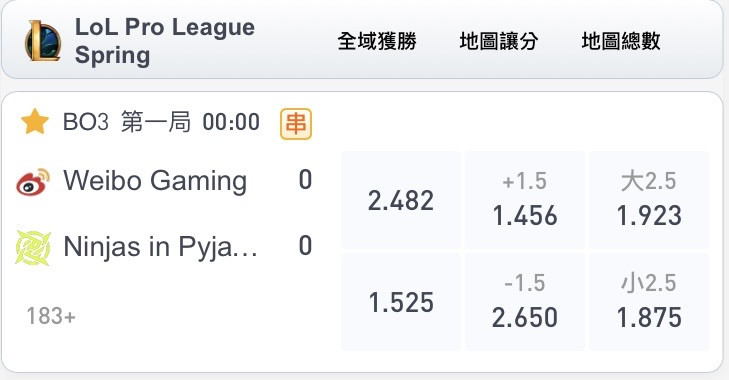Open the Weibo Gaming team name
Image resolution: width=729 pixels, height=380 pixels.
[x=155, y=180]
